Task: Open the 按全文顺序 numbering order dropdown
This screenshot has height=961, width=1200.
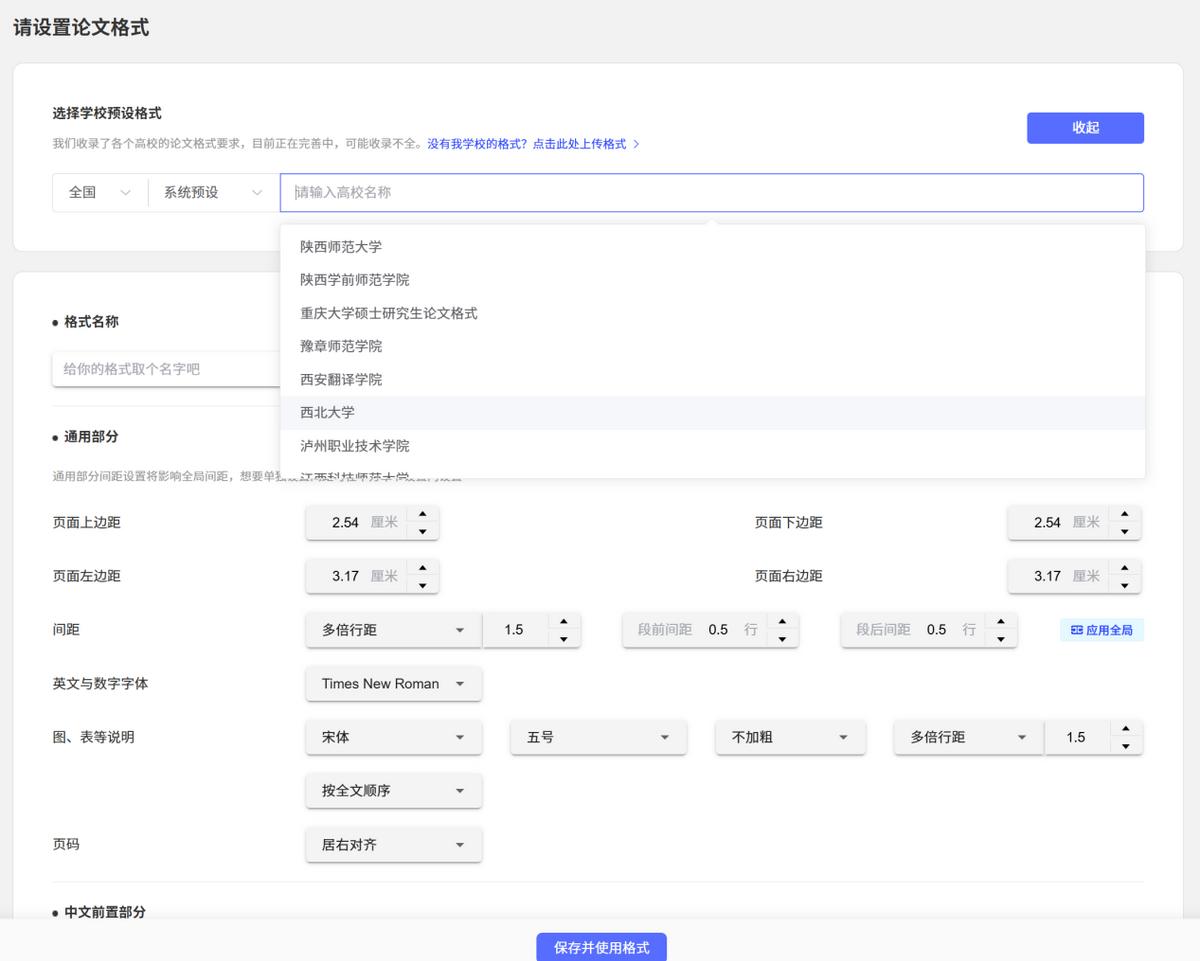Action: pyautogui.click(x=393, y=790)
